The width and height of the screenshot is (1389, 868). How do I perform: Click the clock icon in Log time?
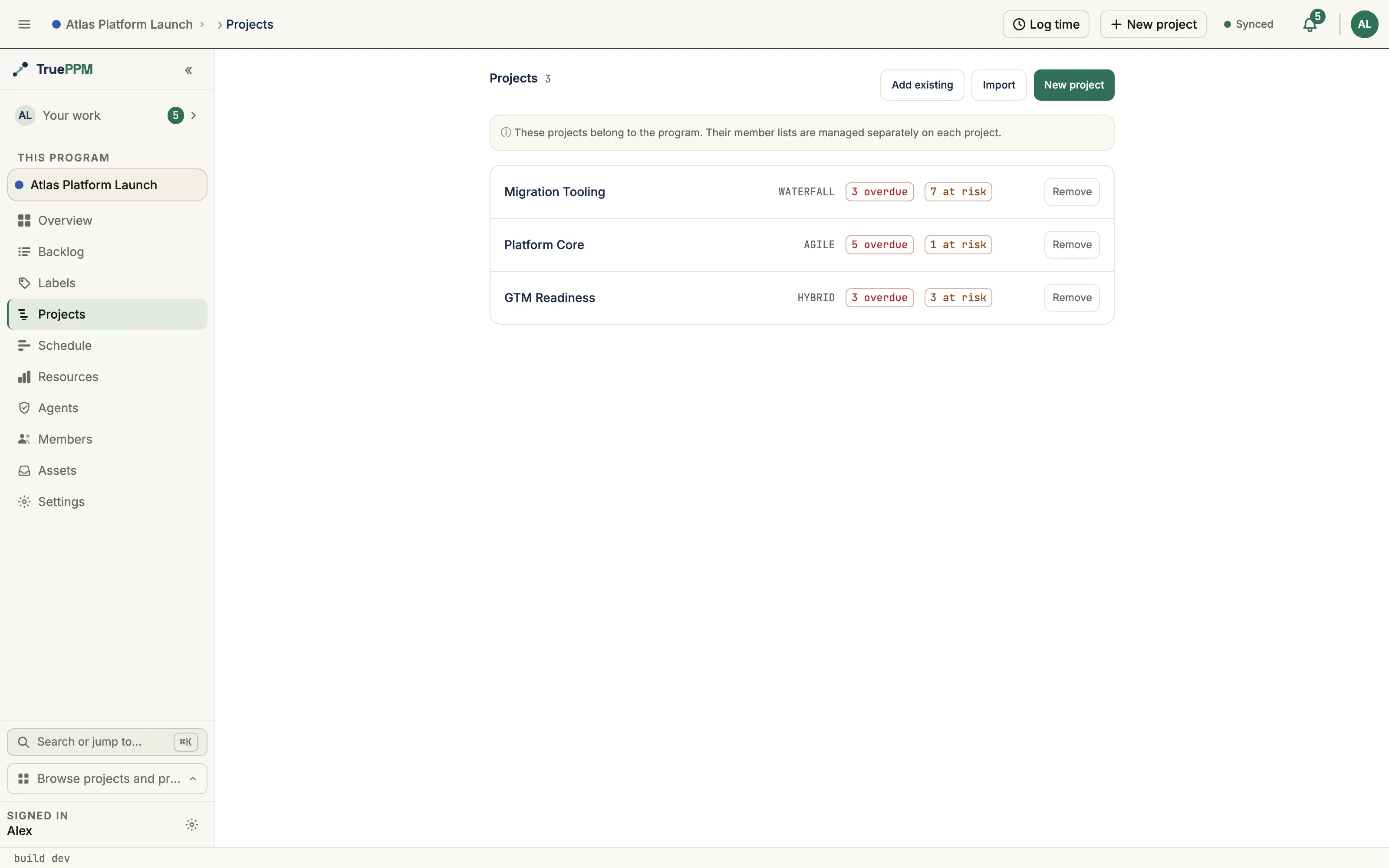tap(1019, 24)
